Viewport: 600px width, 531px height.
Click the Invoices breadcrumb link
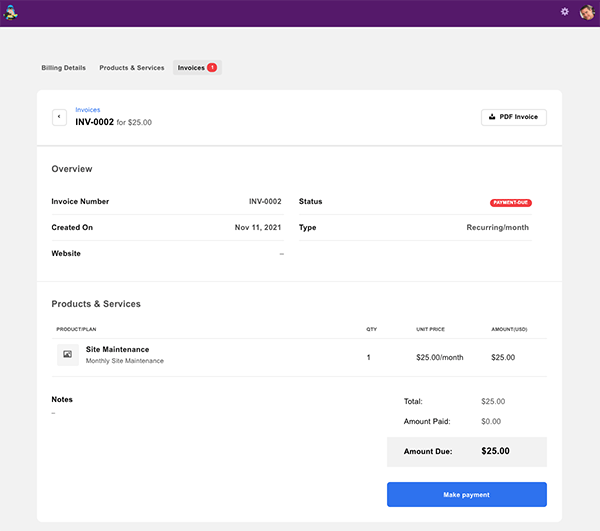[88, 110]
